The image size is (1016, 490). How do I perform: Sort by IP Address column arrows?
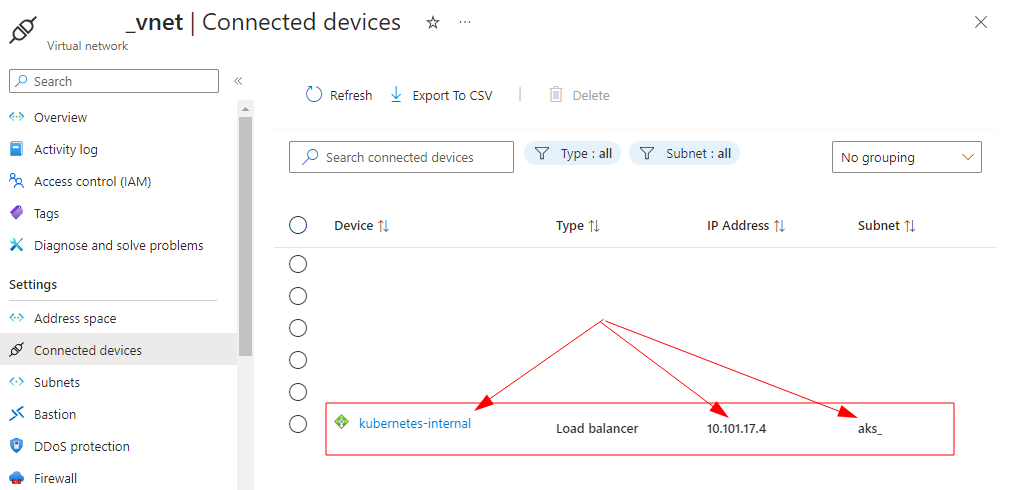779,226
